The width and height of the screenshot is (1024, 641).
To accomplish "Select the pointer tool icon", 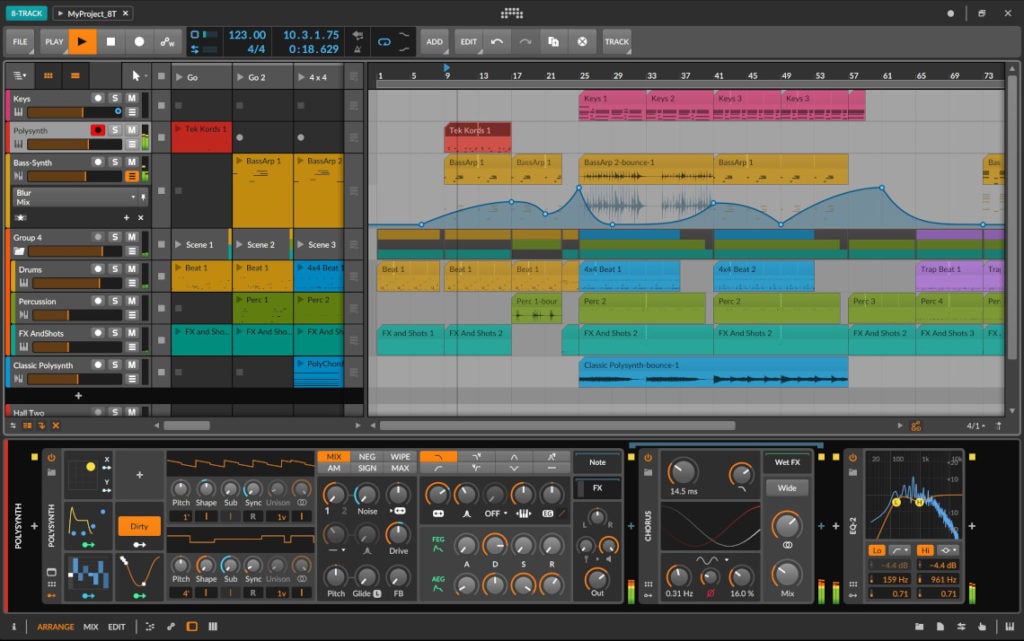I will coord(136,76).
